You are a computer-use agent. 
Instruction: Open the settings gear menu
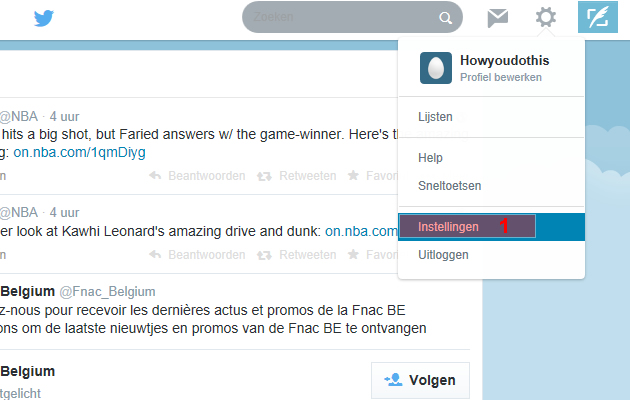546,17
